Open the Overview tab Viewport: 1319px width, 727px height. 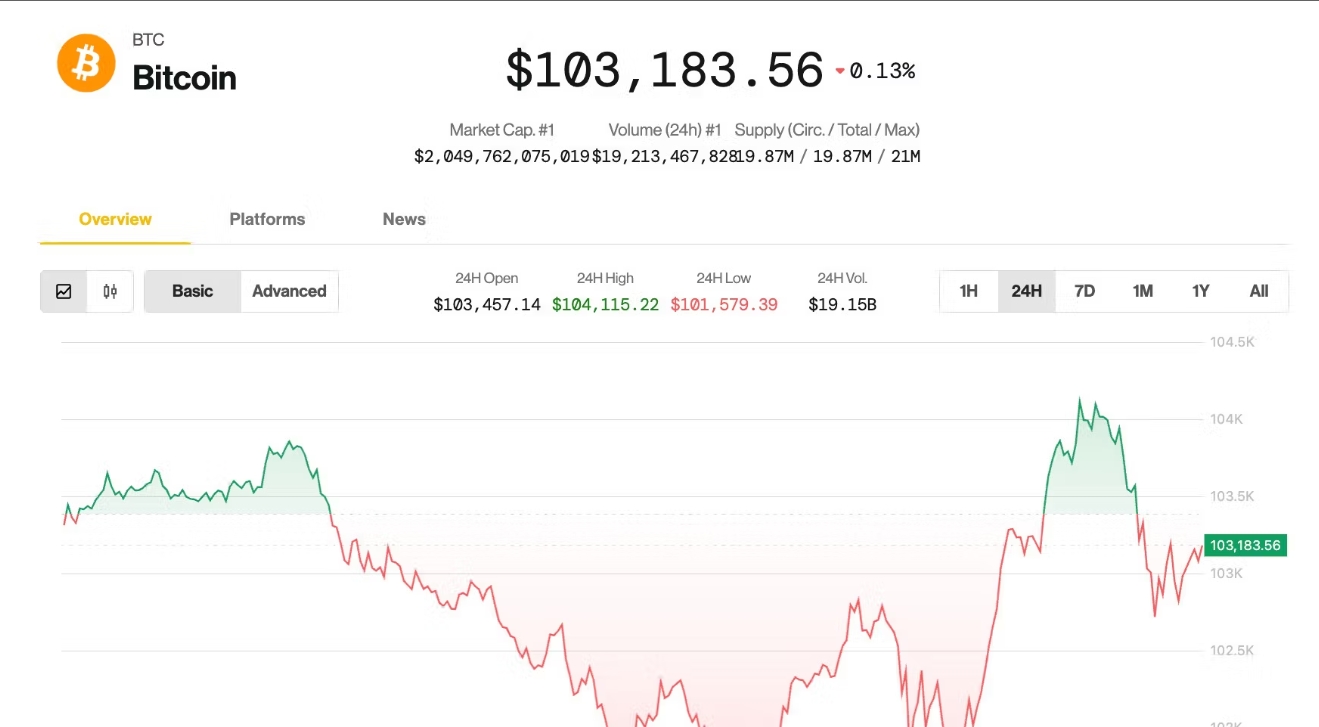point(115,219)
